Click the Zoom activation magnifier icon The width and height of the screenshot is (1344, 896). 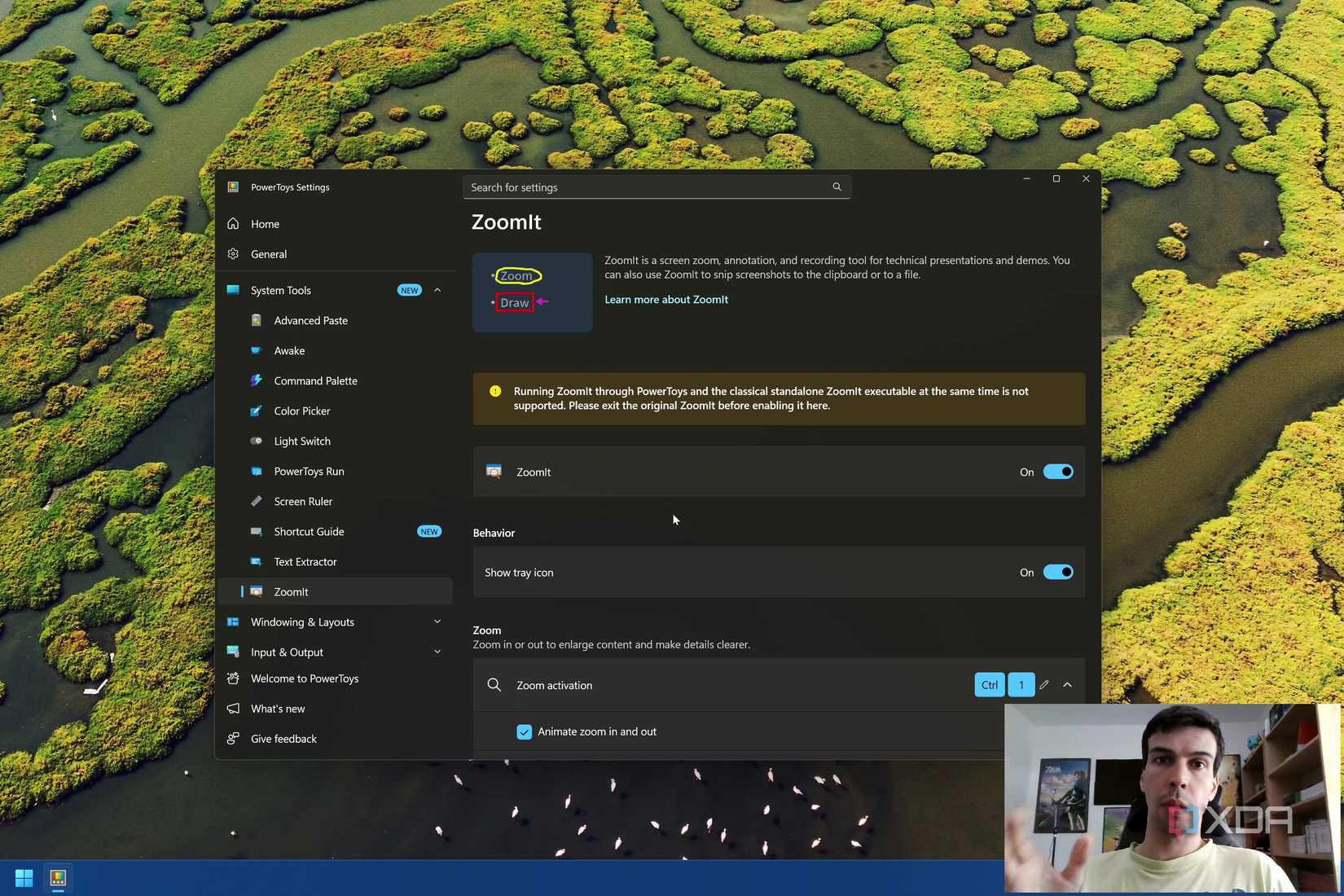point(494,685)
